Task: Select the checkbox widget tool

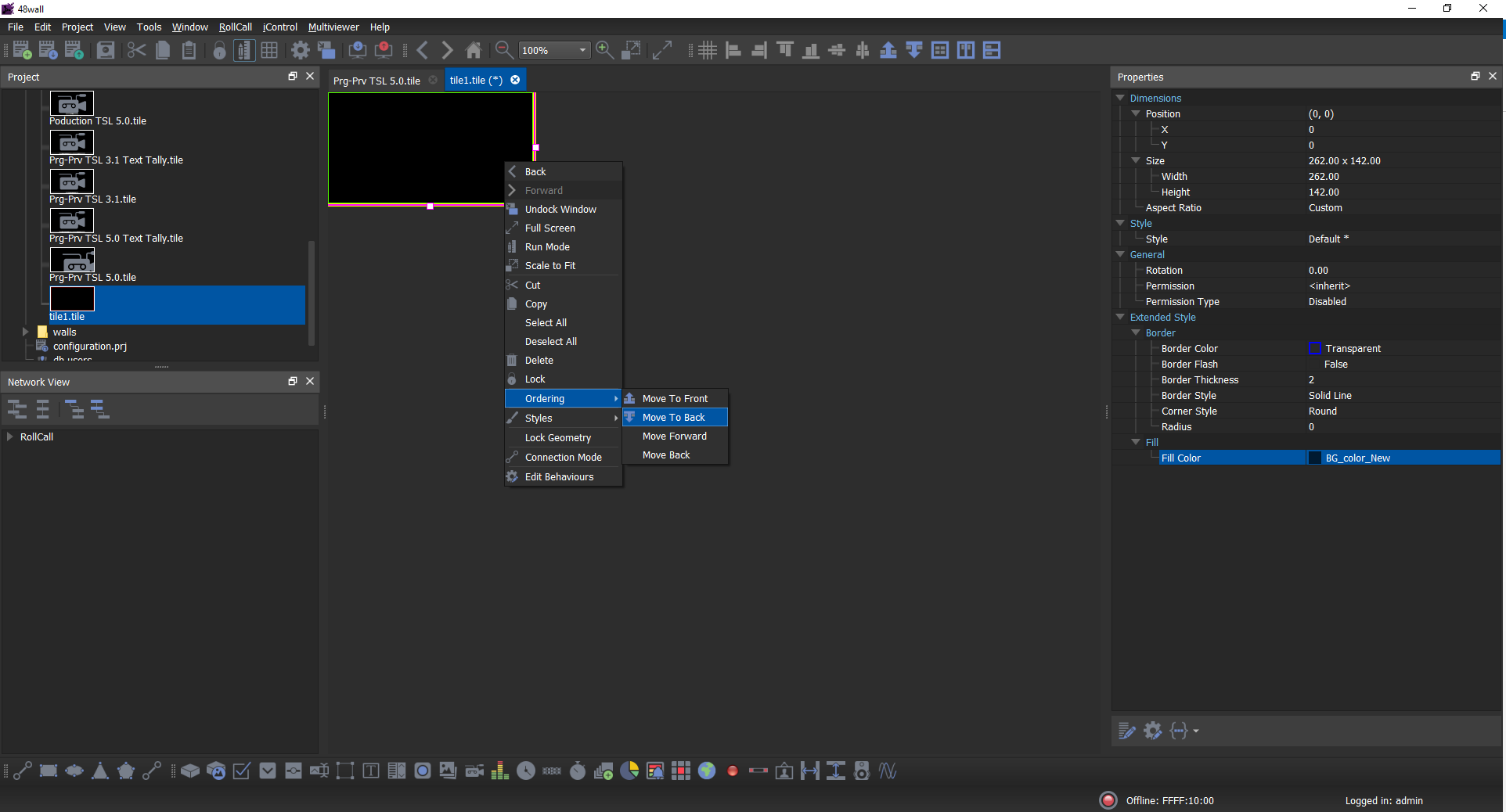Action: (242, 771)
